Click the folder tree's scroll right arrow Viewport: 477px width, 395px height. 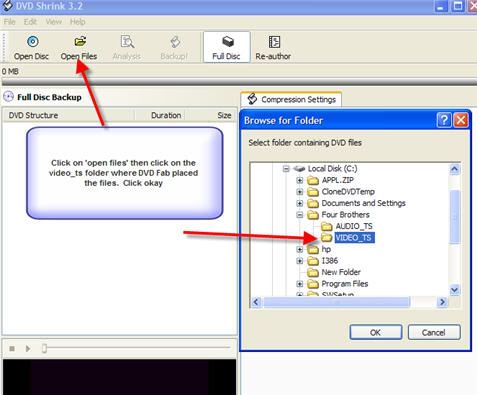442,302
